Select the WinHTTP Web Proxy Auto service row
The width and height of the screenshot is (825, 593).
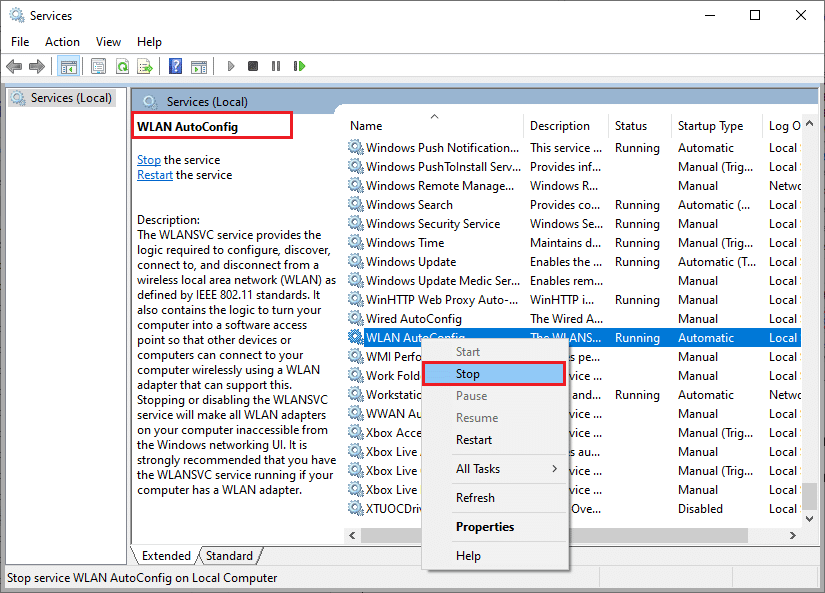click(x=574, y=299)
